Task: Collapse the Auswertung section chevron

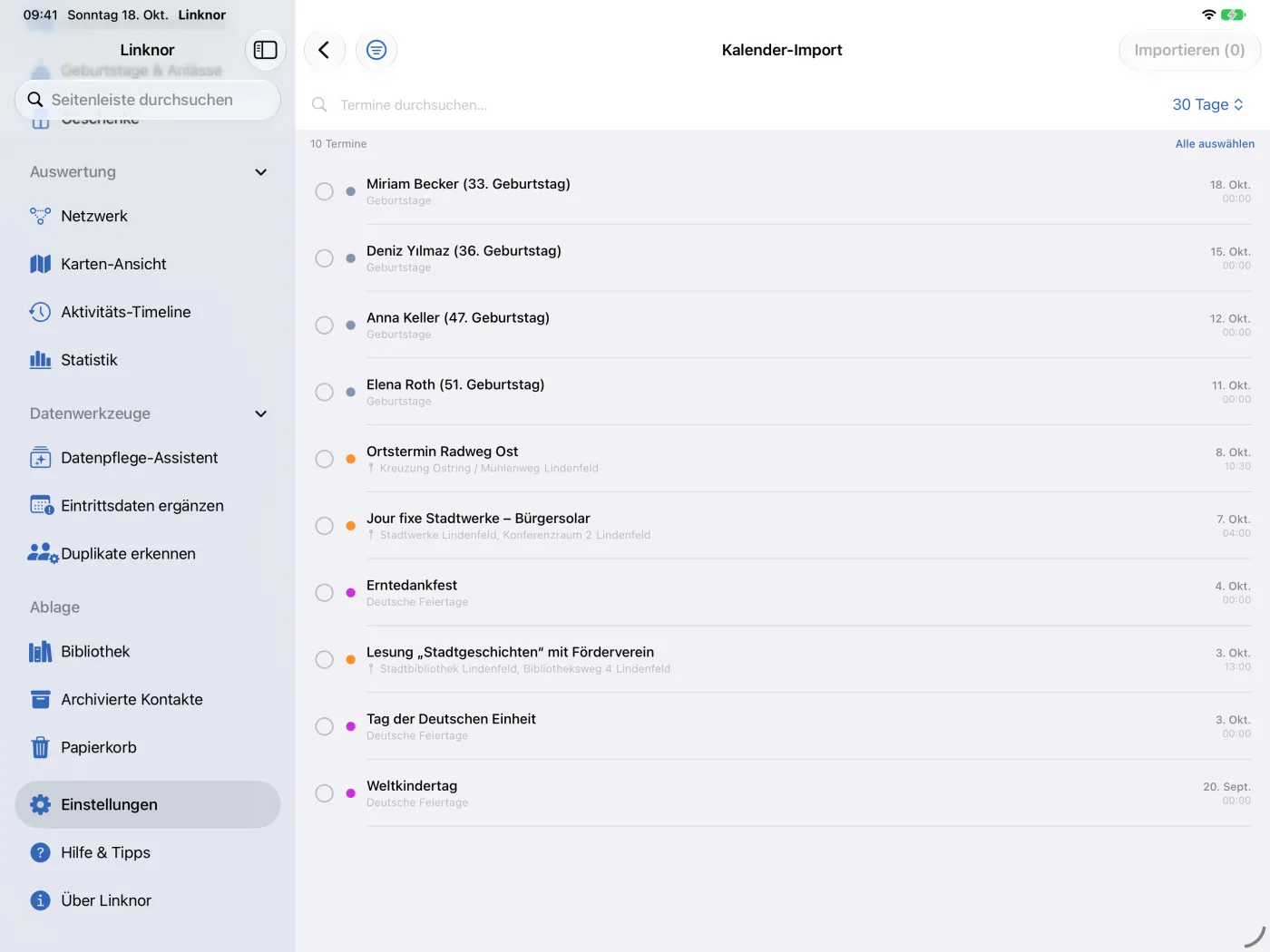Action: tap(261, 172)
